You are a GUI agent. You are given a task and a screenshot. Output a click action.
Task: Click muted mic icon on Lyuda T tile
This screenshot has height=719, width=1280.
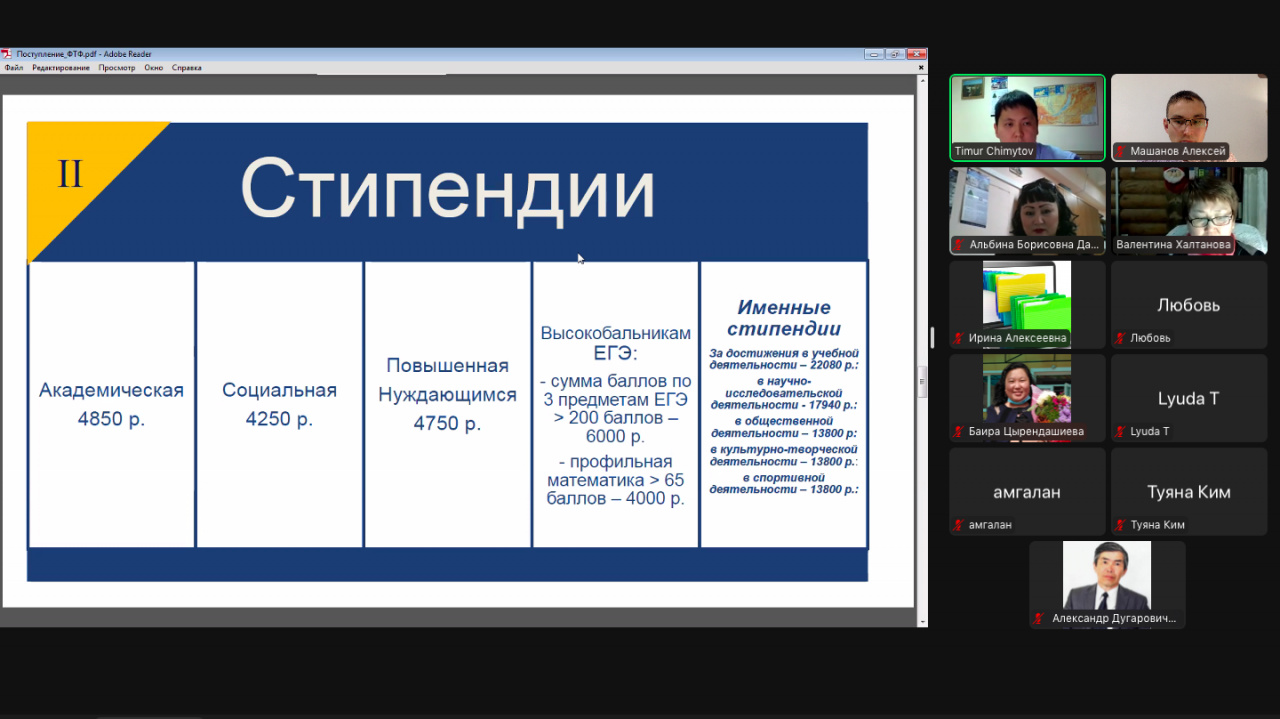[1121, 432]
